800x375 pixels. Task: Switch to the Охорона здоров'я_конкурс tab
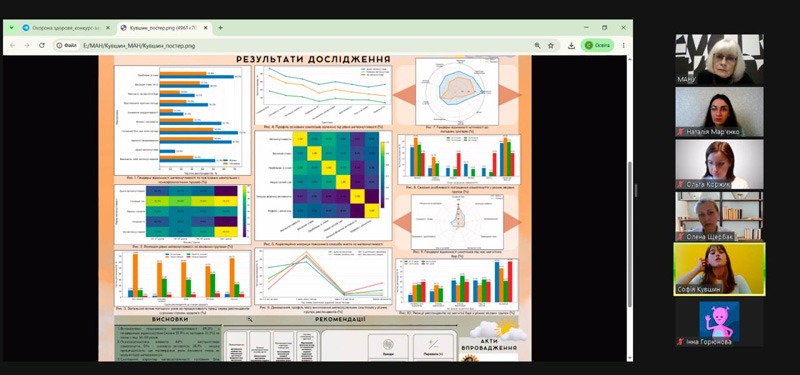[x=65, y=28]
